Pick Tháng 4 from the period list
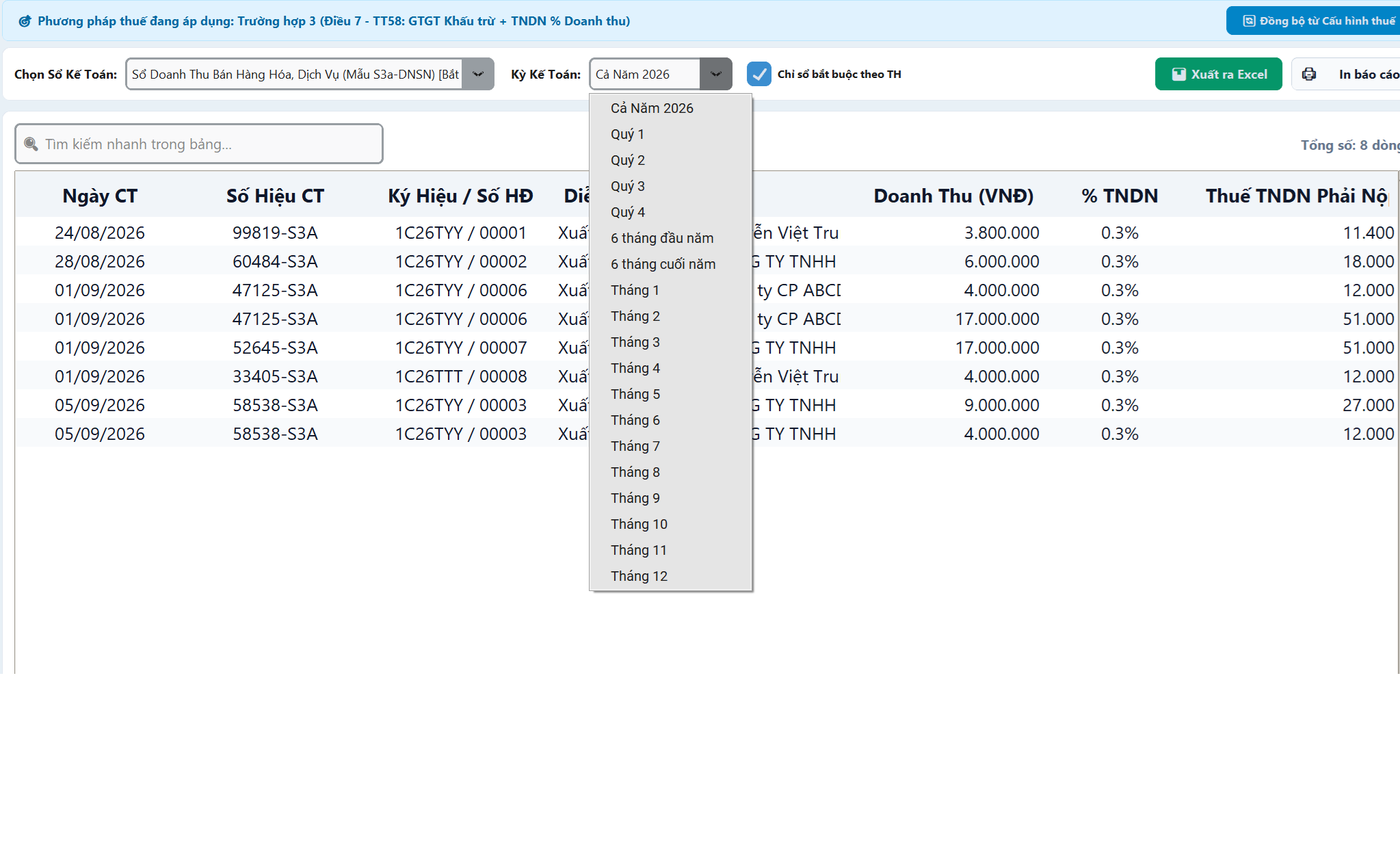 pos(670,368)
